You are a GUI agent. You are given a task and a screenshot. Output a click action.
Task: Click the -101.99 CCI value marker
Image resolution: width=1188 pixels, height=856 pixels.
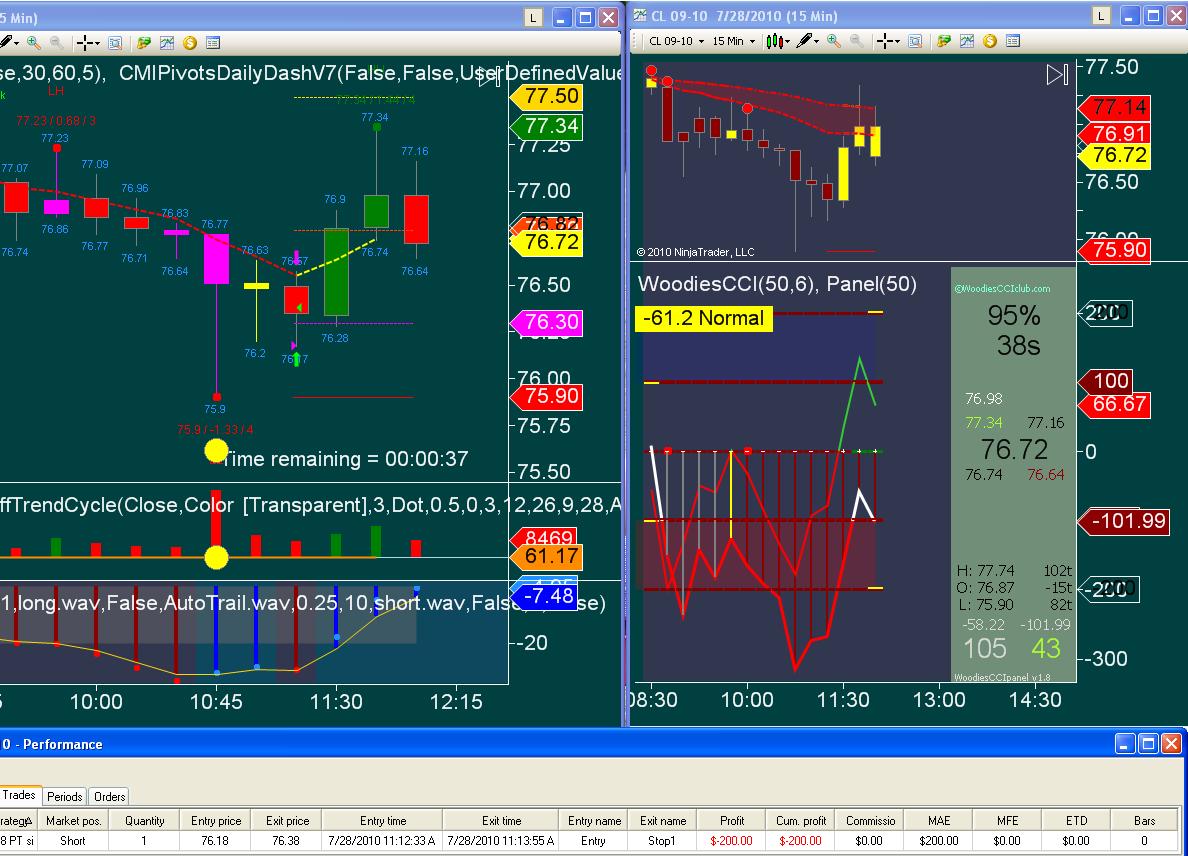pos(1124,521)
